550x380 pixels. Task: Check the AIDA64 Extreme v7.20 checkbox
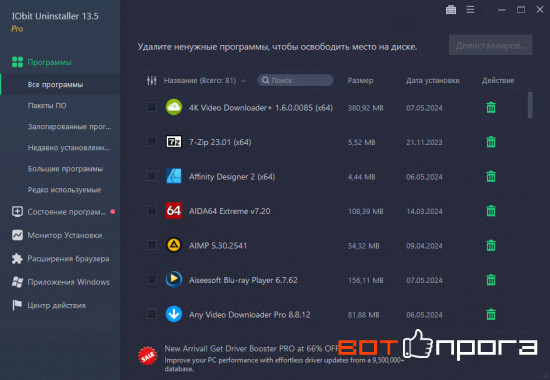152,211
